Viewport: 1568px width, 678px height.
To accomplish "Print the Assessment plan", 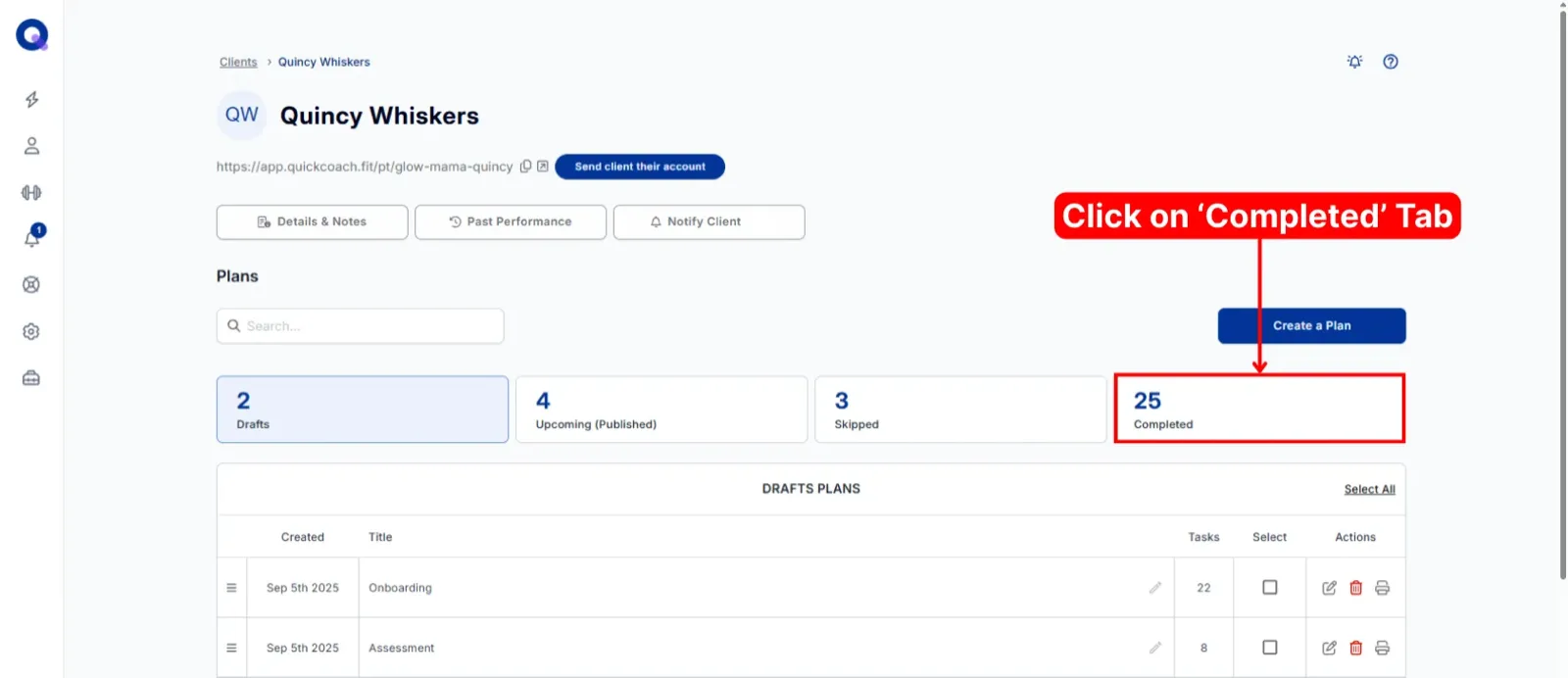I will [x=1382, y=648].
